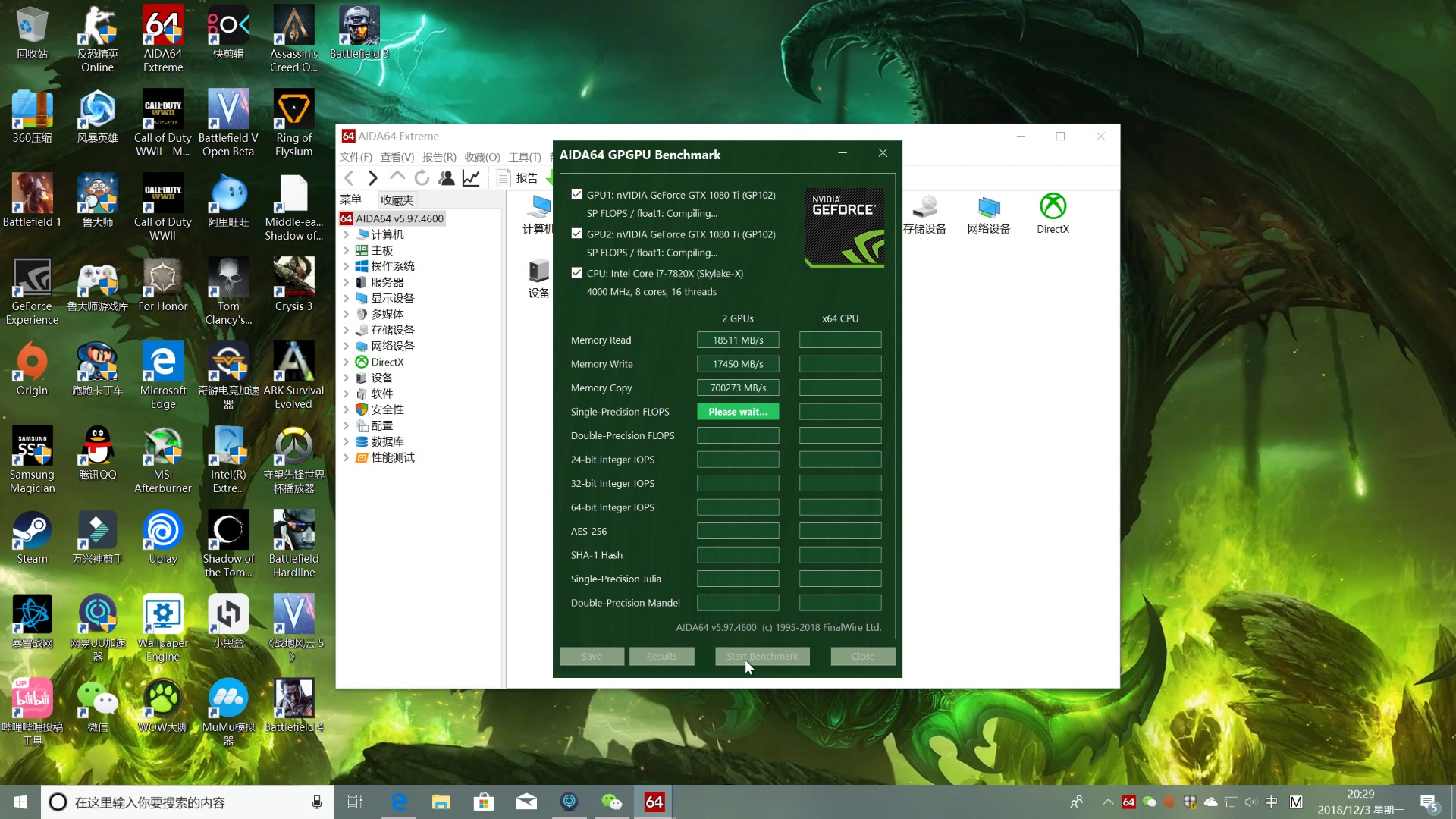Click File Explorer icon in taskbar
1456x819 pixels.
(x=441, y=802)
